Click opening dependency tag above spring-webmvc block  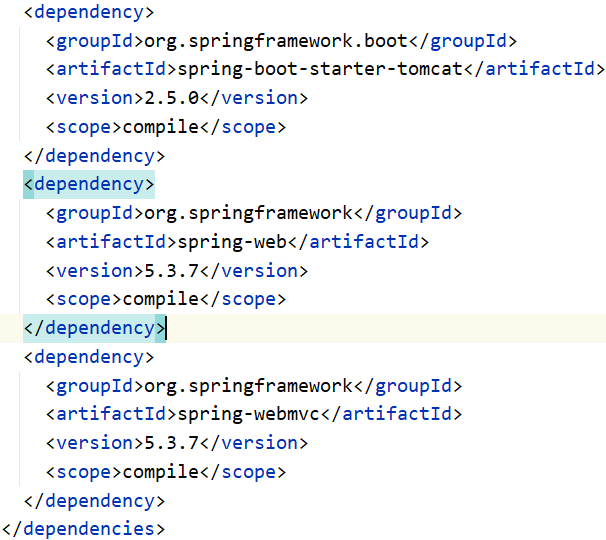[88, 357]
